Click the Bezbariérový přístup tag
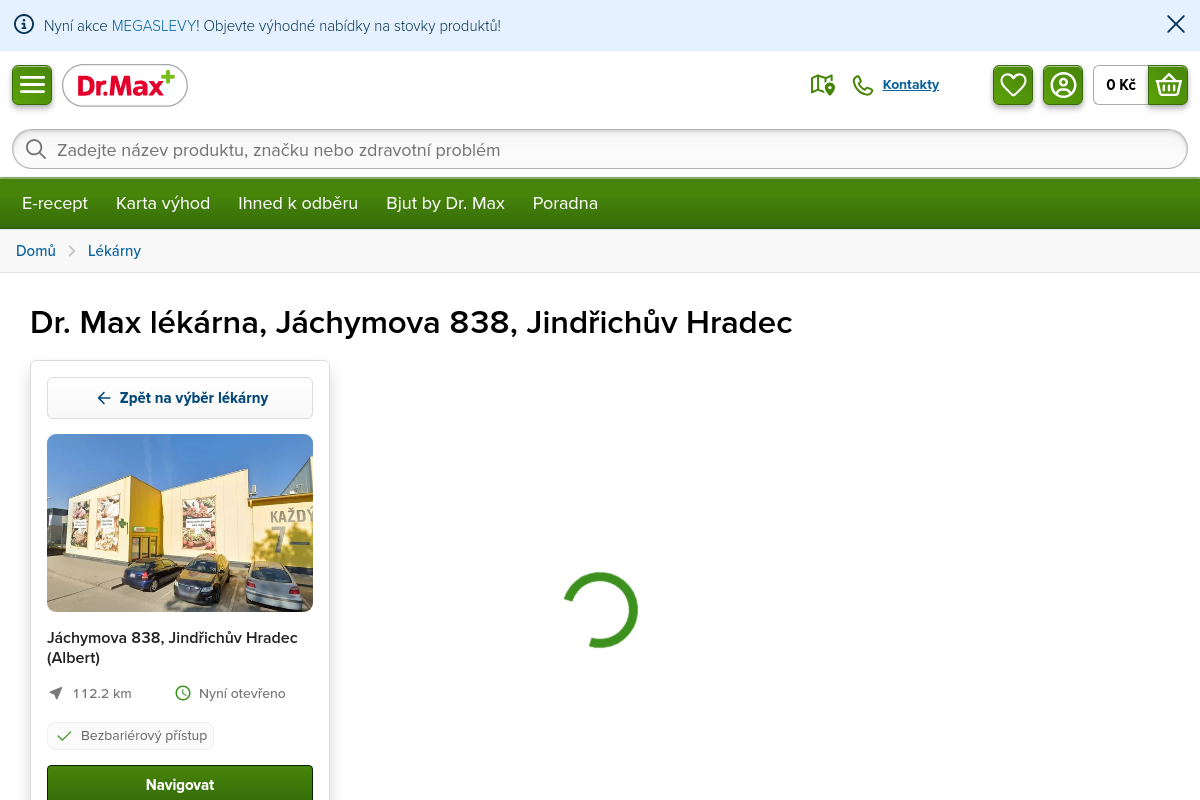The height and width of the screenshot is (800, 1200). (x=131, y=736)
